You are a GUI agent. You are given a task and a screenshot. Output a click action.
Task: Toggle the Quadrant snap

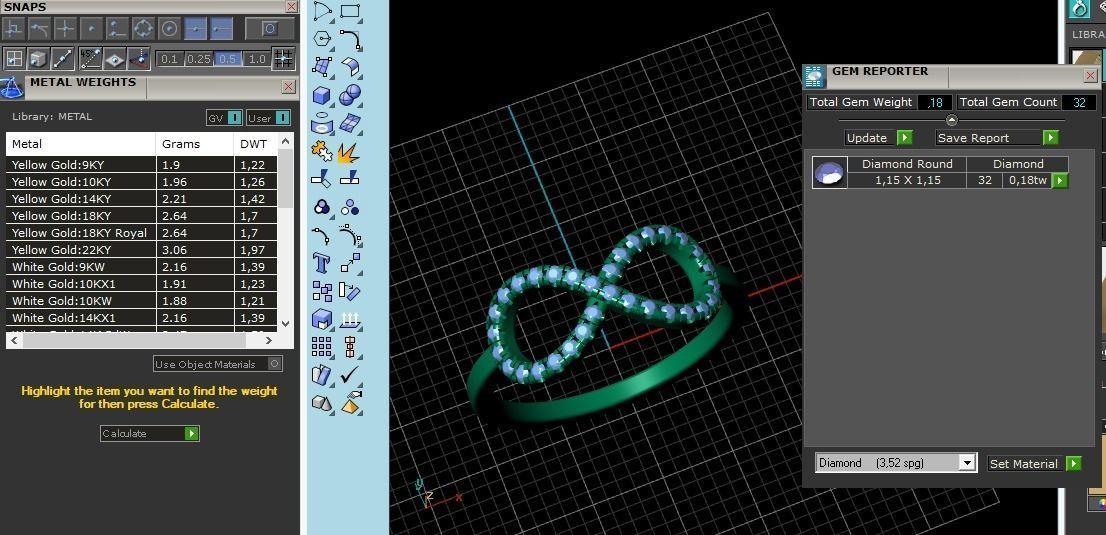tap(143, 28)
